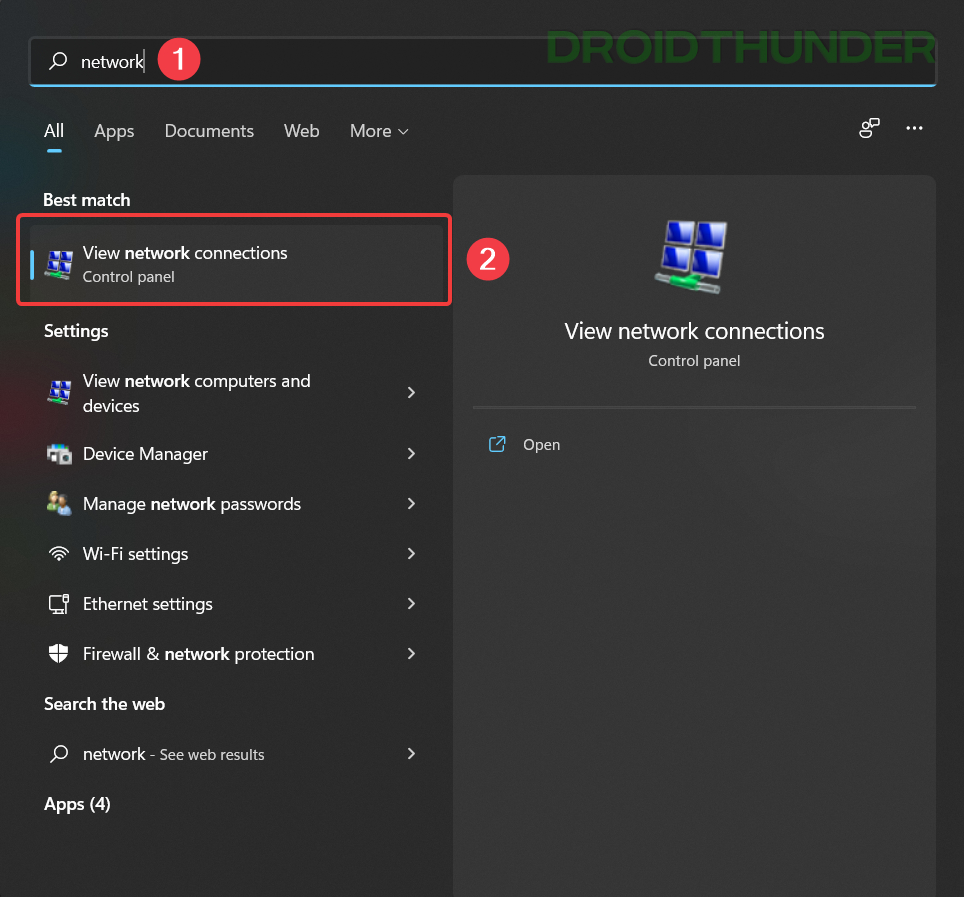Click the Ethernet monitor icon

click(59, 604)
